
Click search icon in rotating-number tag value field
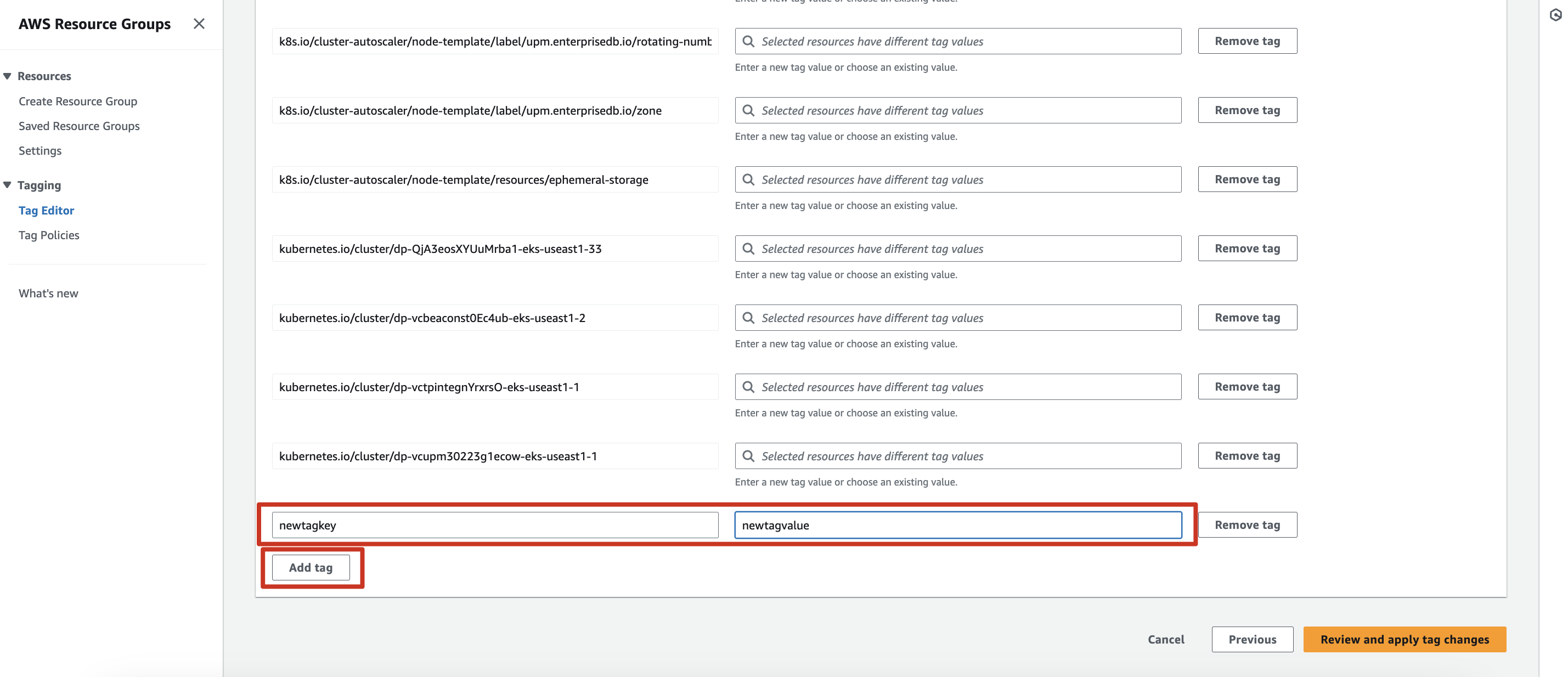pos(749,41)
